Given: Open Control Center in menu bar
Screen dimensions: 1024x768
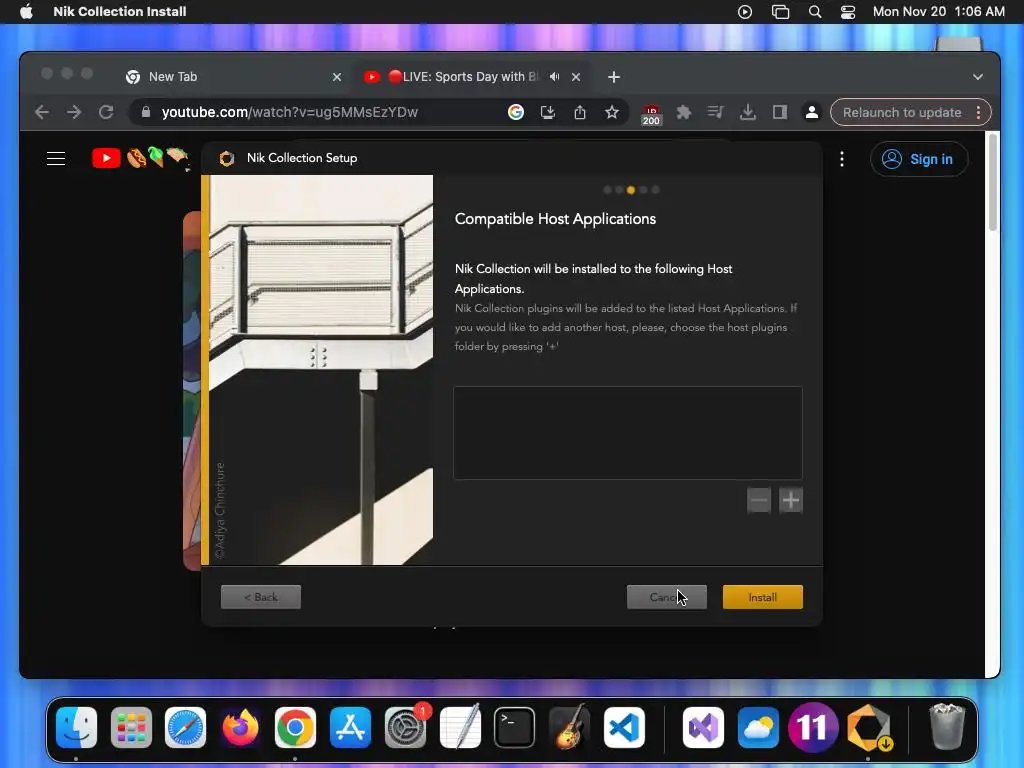Looking at the screenshot, I should coord(848,12).
